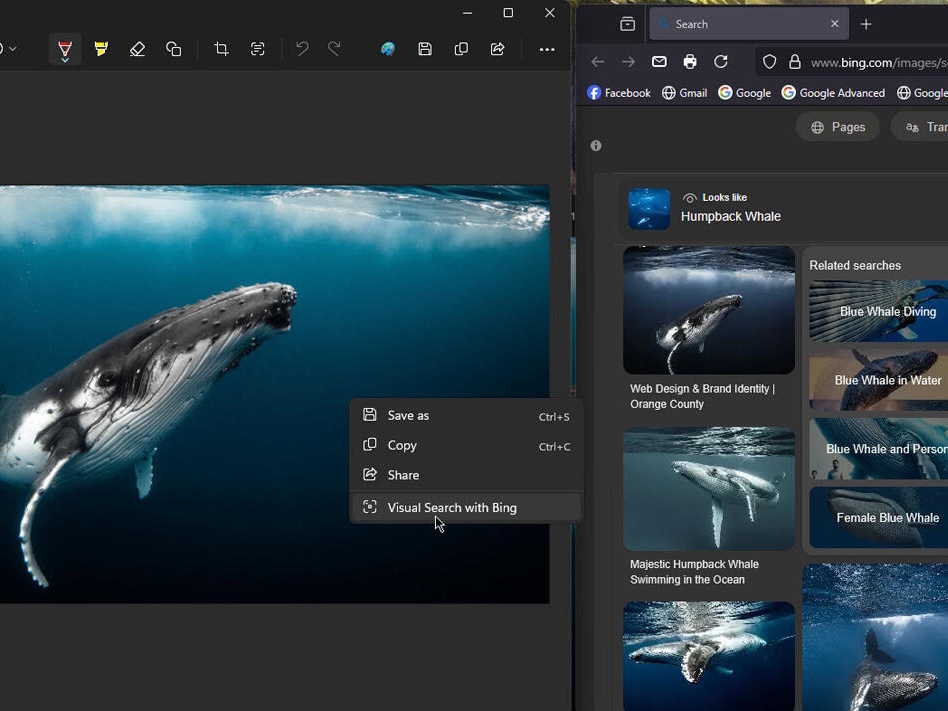
Task: Choose Save as from context menu
Action: [466, 415]
